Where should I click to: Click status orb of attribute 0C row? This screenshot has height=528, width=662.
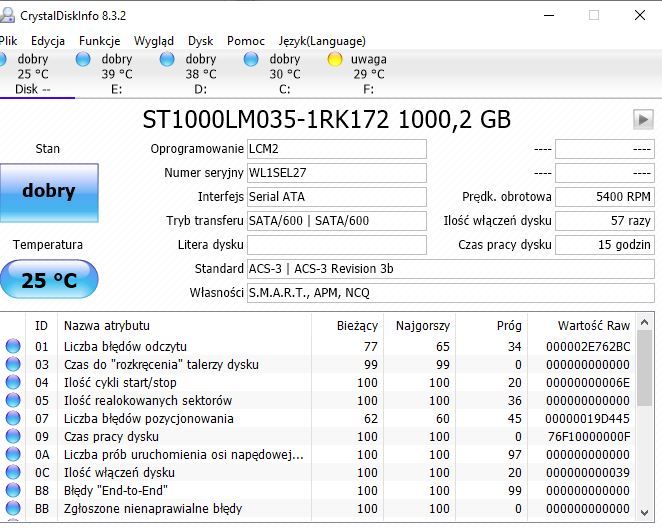[13, 472]
